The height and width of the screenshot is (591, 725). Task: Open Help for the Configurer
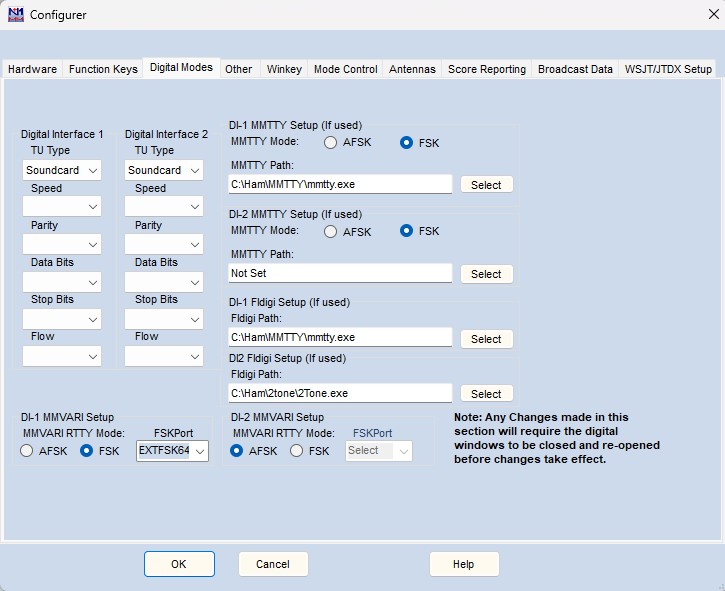pyautogui.click(x=464, y=564)
